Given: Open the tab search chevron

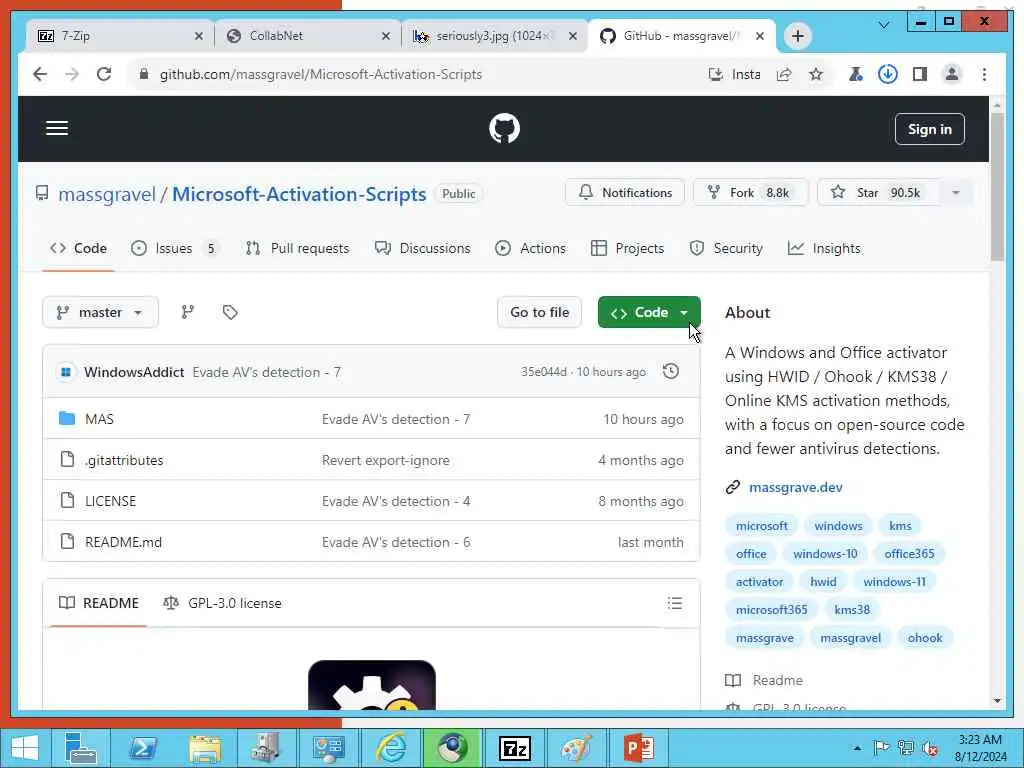Looking at the screenshot, I should [884, 25].
